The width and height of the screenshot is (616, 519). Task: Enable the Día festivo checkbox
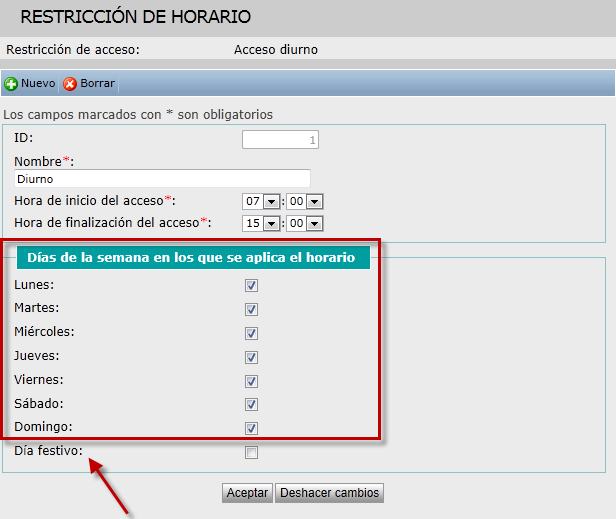click(x=251, y=452)
